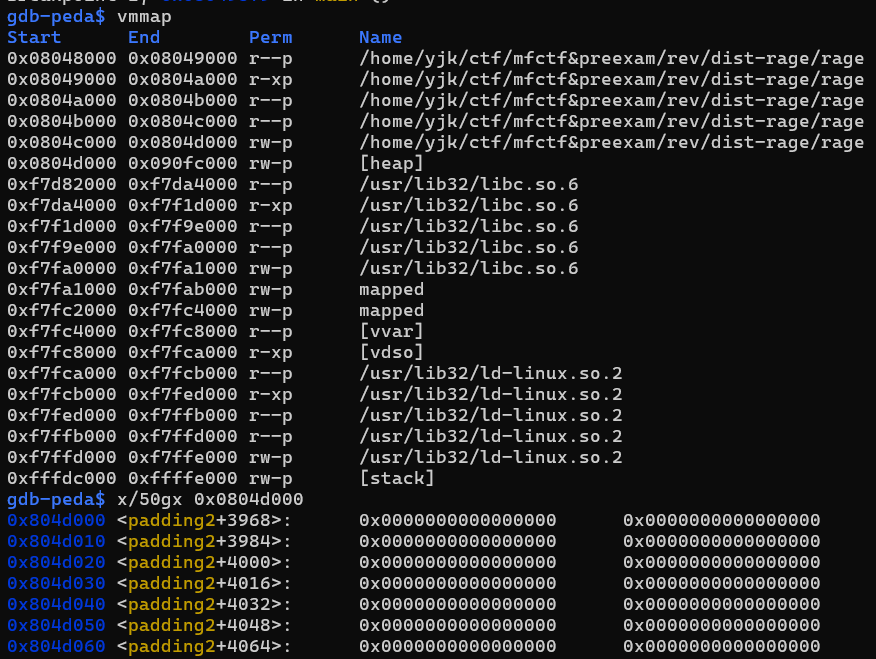Click blue address 0x804d000 in dump
This screenshot has height=659, width=876.
pos(55,520)
